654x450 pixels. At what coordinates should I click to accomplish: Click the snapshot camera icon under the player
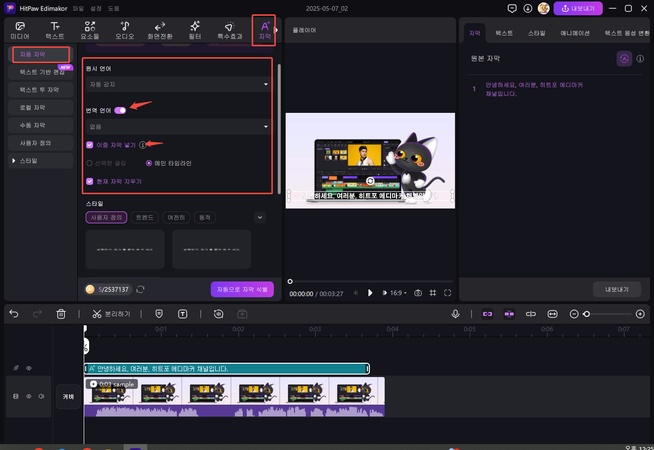(418, 293)
